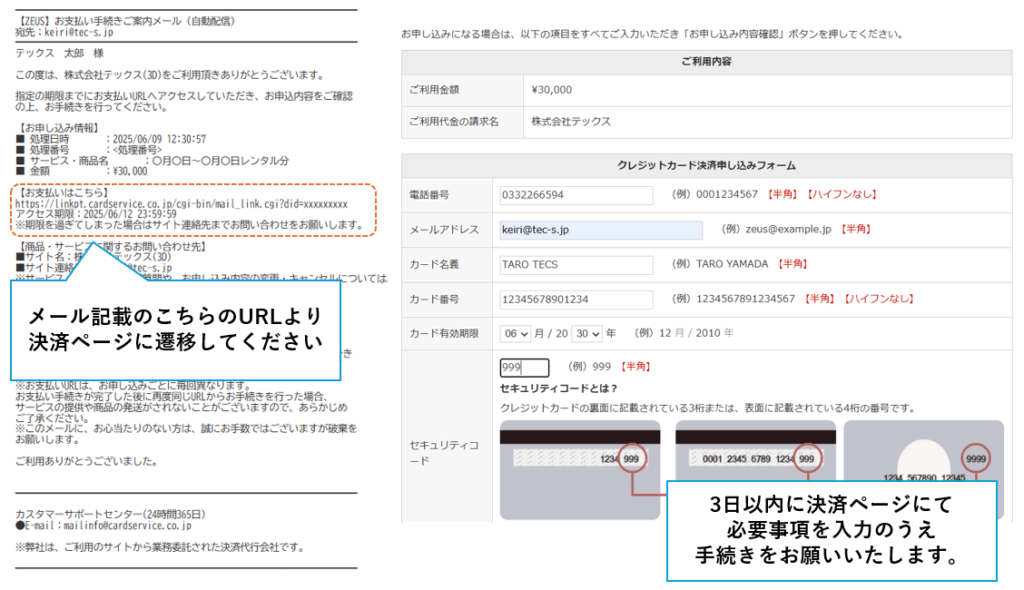This screenshot has height=590, width=1024.
Task: Click the クレジットカード決済申し込みフォーム header
Action: click(707, 165)
